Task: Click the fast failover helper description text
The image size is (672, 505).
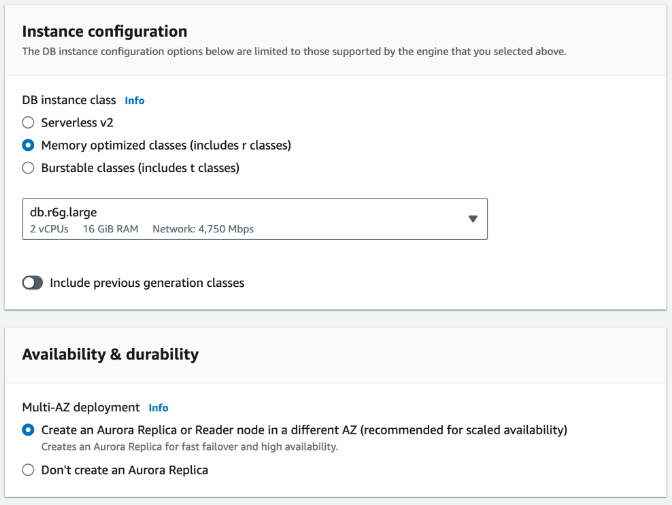Action: 189,447
